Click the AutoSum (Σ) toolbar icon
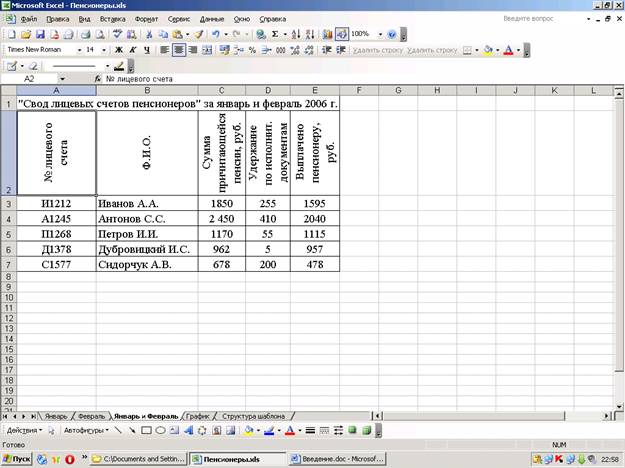The image size is (625, 468). tap(276, 33)
